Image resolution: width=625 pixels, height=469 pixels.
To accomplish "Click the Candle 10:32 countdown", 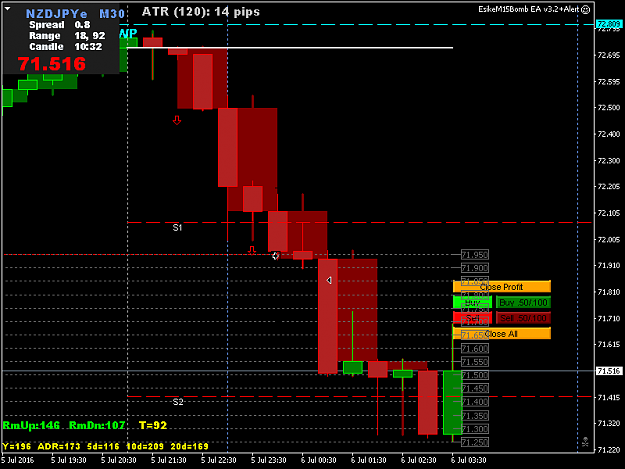I will click(x=66, y=47).
